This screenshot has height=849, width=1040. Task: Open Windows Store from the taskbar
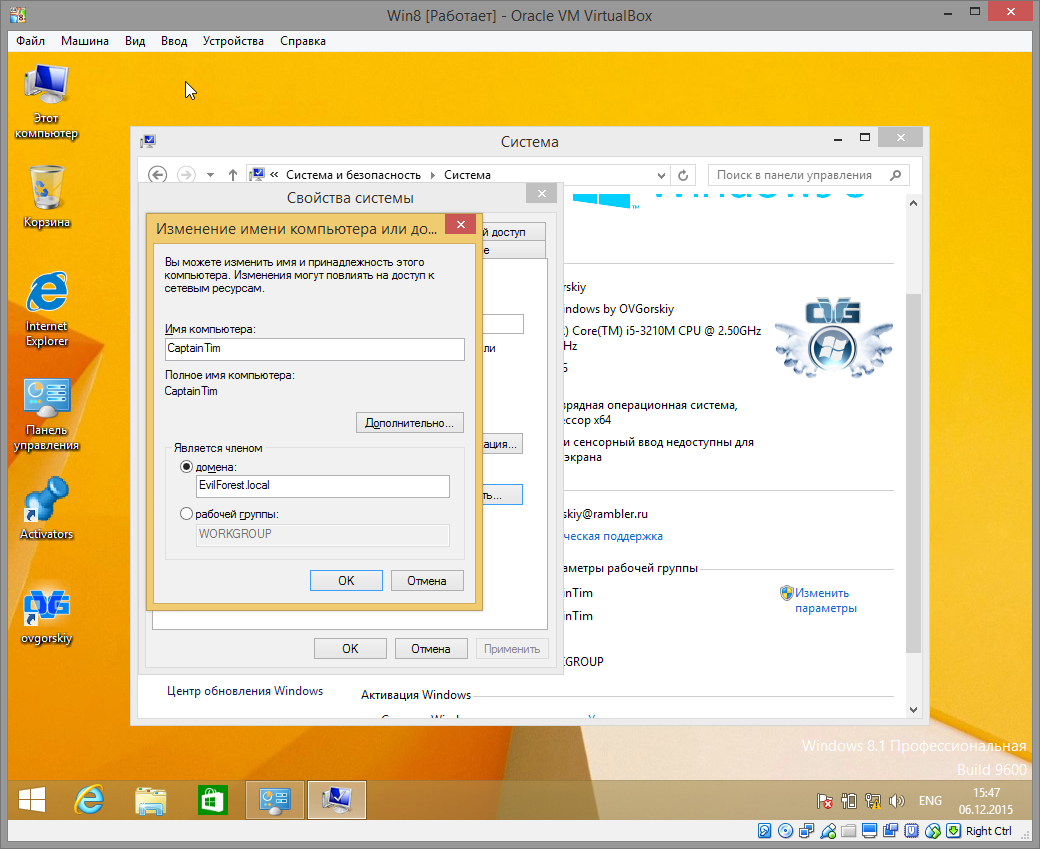pos(212,800)
